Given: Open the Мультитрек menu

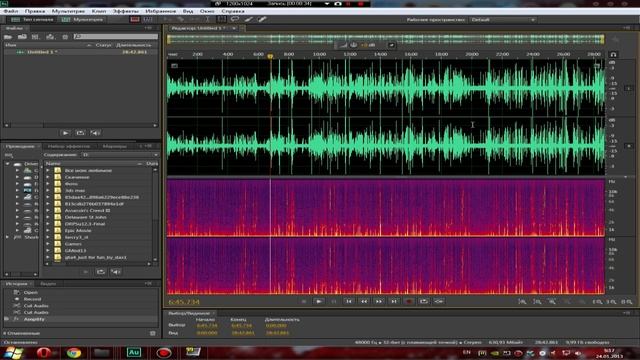Looking at the screenshot, I should [x=68, y=11].
